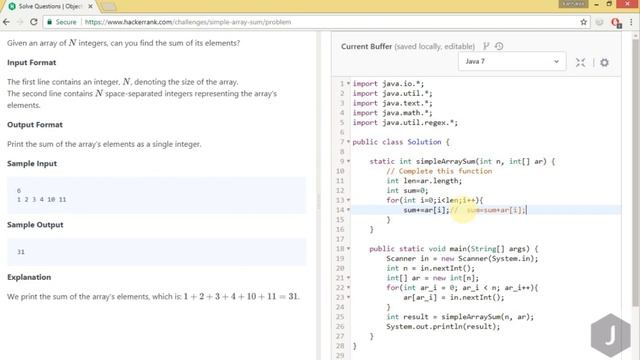The image size is (640, 360).
Task: Click the line "int sum=0;"
Action: click(407, 191)
